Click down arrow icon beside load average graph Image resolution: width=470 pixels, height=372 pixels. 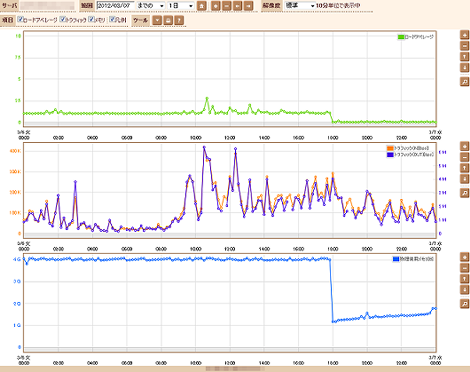465,68
